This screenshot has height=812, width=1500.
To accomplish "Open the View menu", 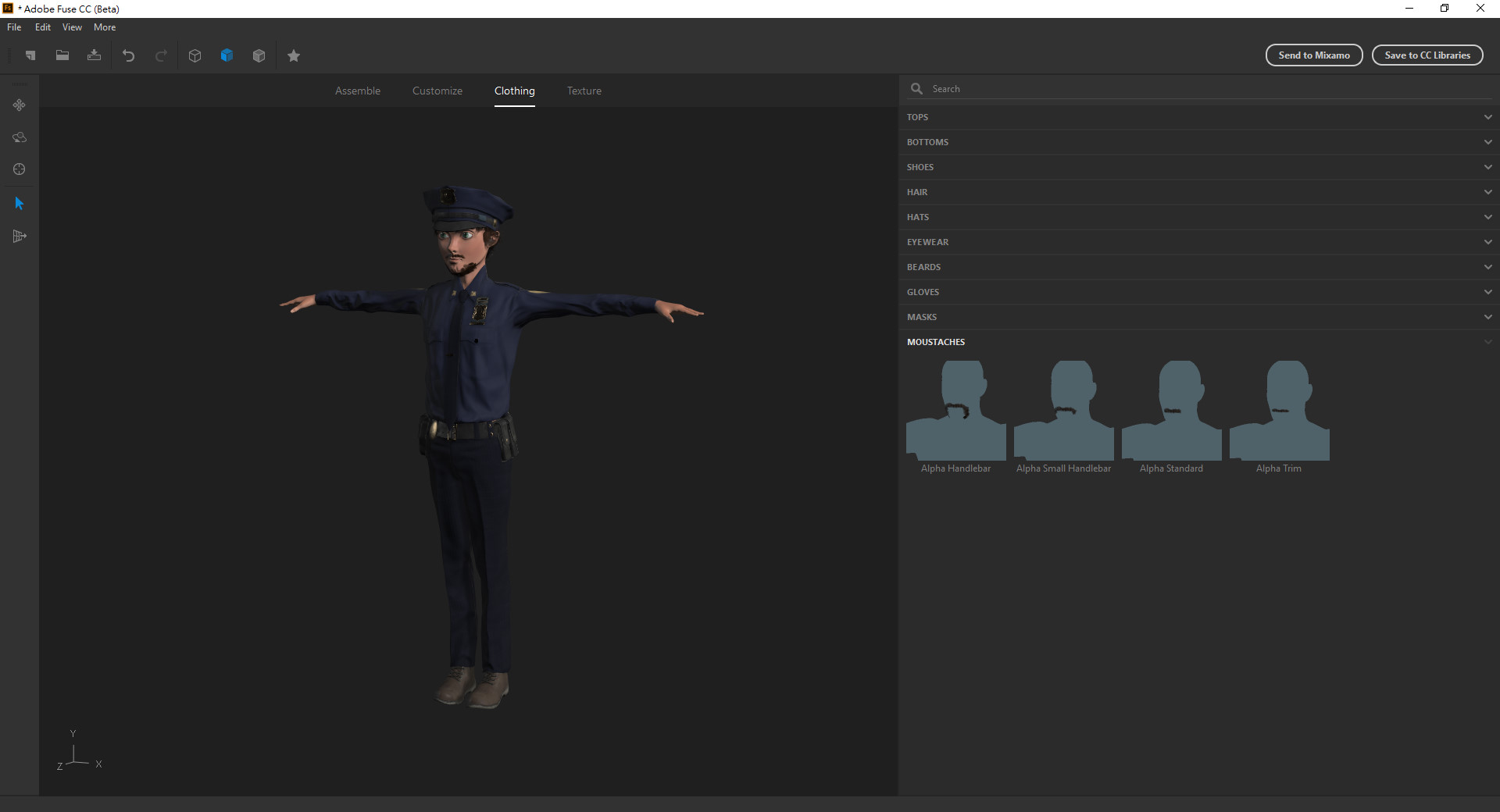I will click(x=72, y=27).
